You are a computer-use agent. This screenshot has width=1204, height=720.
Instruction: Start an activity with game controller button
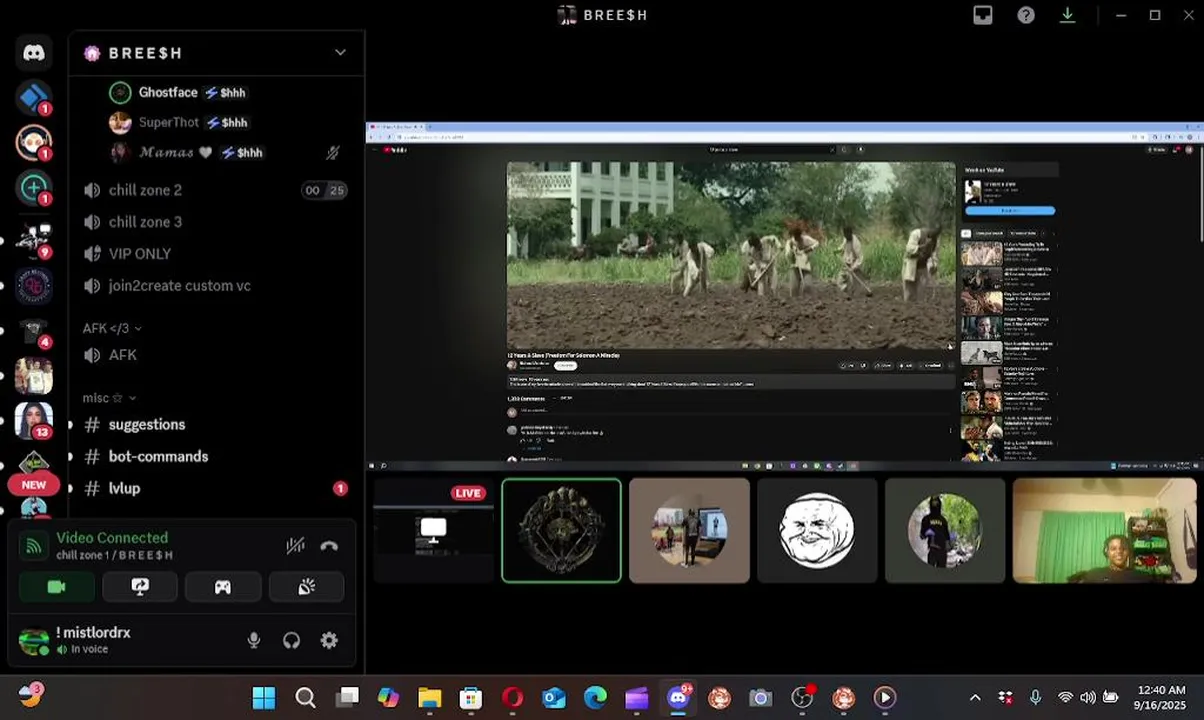click(x=223, y=587)
